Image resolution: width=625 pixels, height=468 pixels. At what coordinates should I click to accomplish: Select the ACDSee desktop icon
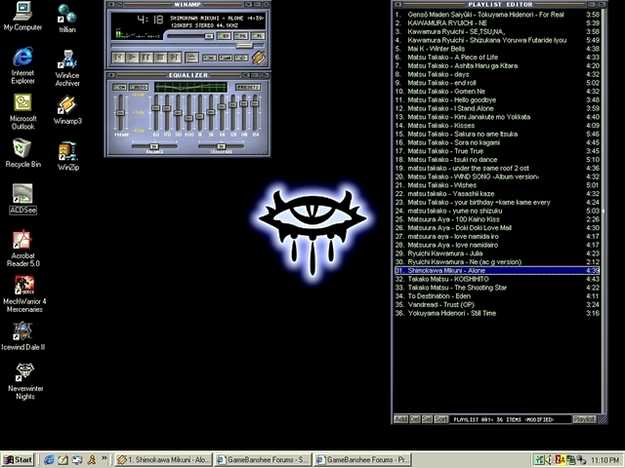[23, 199]
